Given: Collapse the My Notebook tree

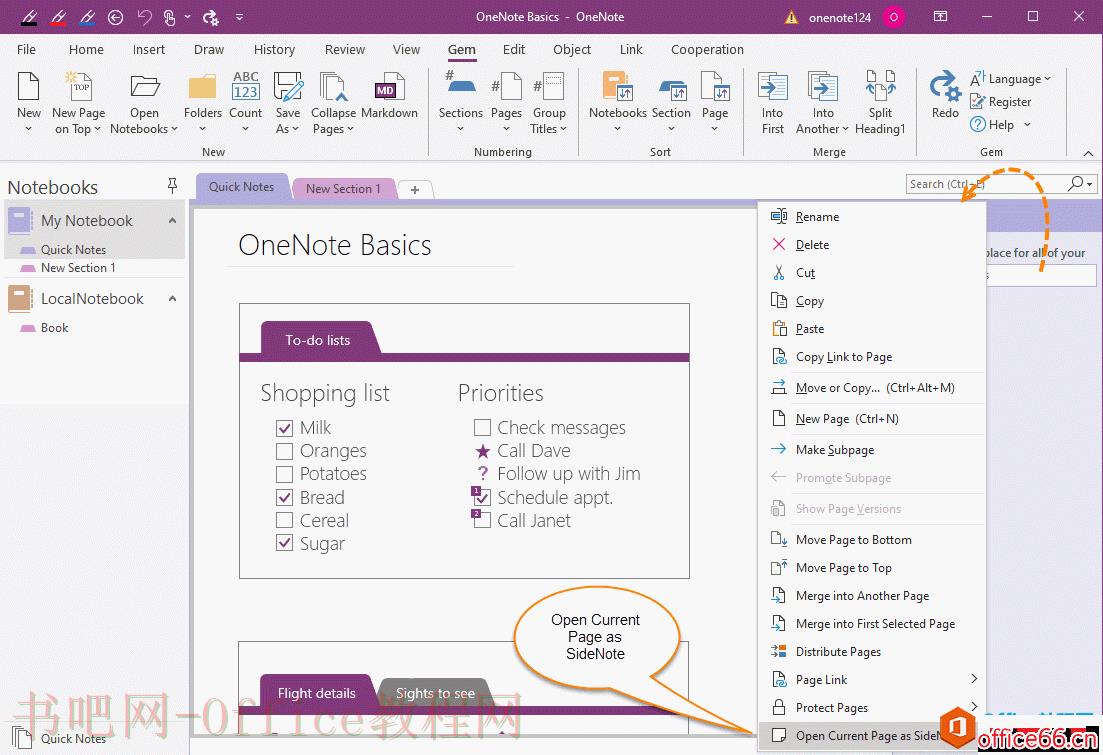Looking at the screenshot, I should pyautogui.click(x=172, y=221).
